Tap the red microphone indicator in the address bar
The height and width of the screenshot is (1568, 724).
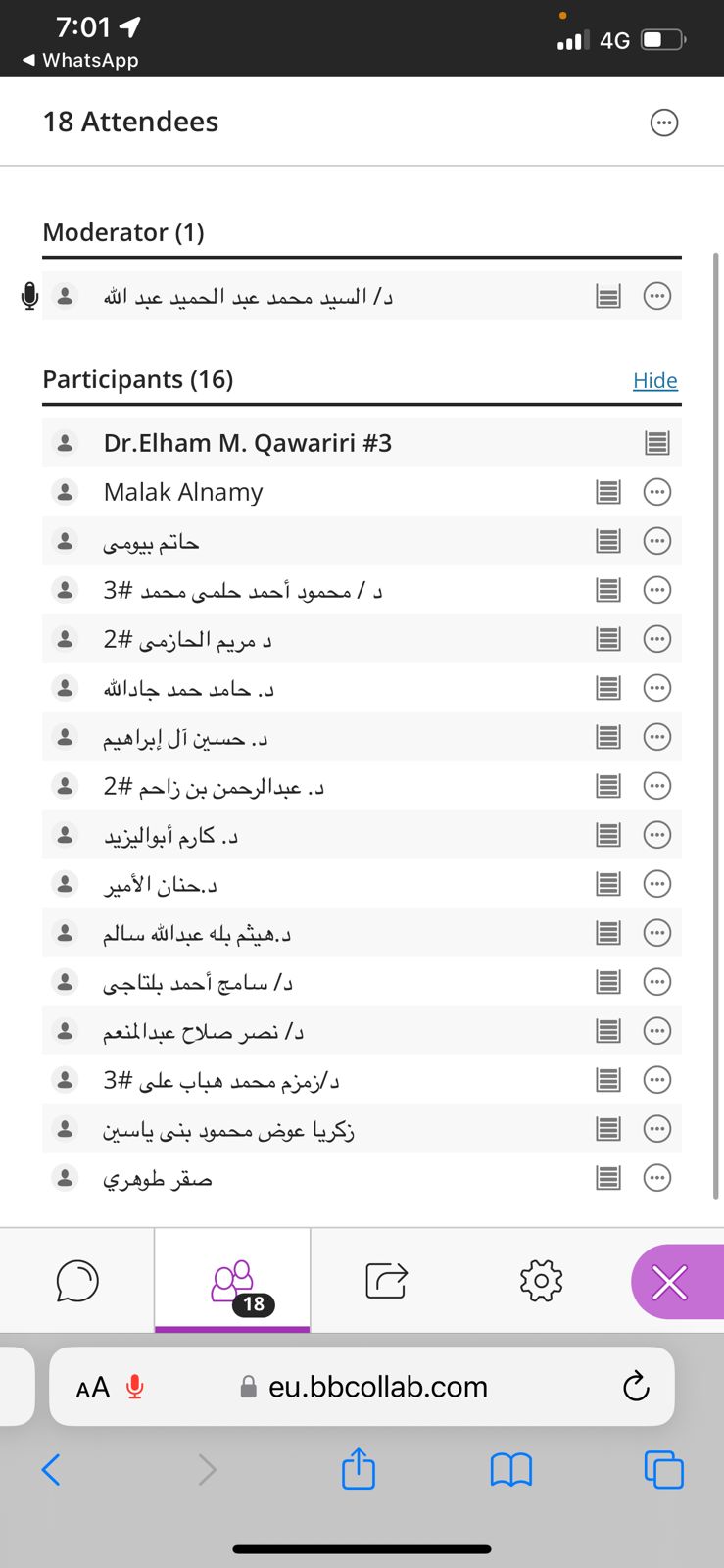pyautogui.click(x=135, y=1387)
